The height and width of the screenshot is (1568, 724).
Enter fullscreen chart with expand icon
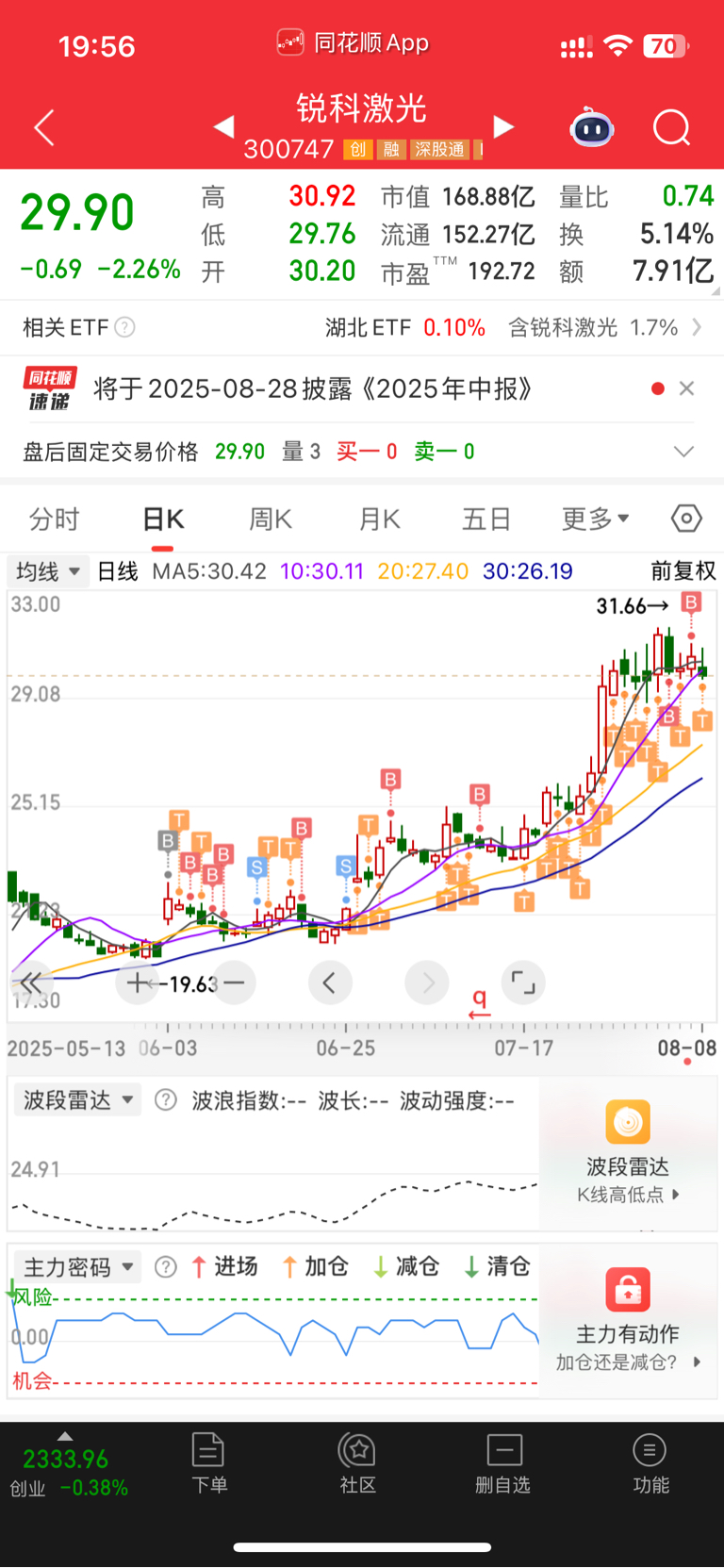523,982
